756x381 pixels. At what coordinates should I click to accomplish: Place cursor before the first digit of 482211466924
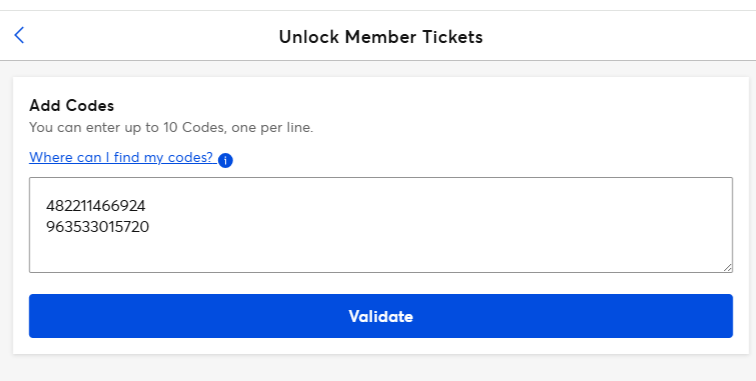(x=46, y=206)
